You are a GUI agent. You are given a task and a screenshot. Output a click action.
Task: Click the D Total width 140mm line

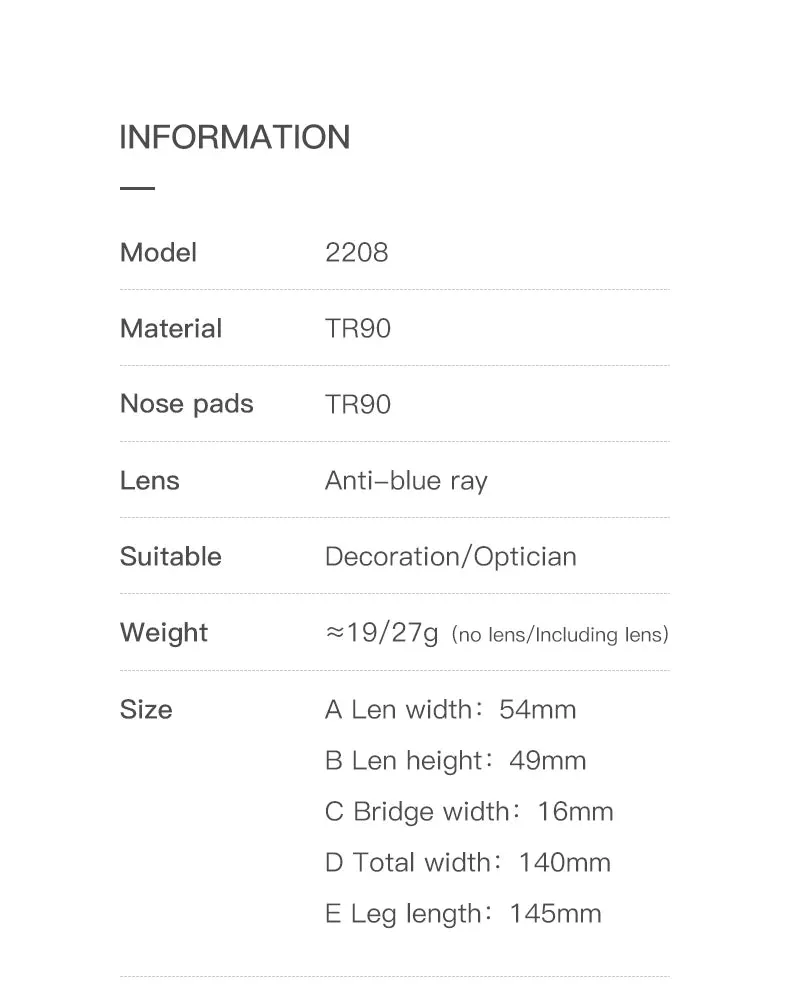[x=468, y=863]
